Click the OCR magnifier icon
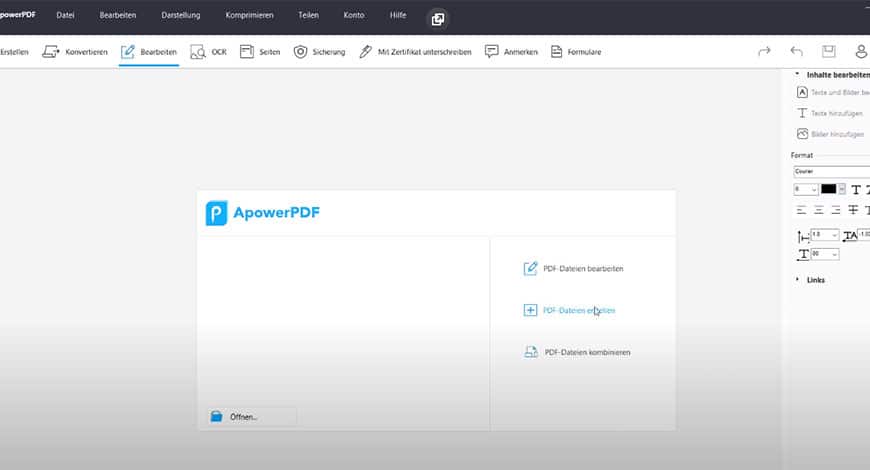The width and height of the screenshot is (870, 470). tap(198, 52)
